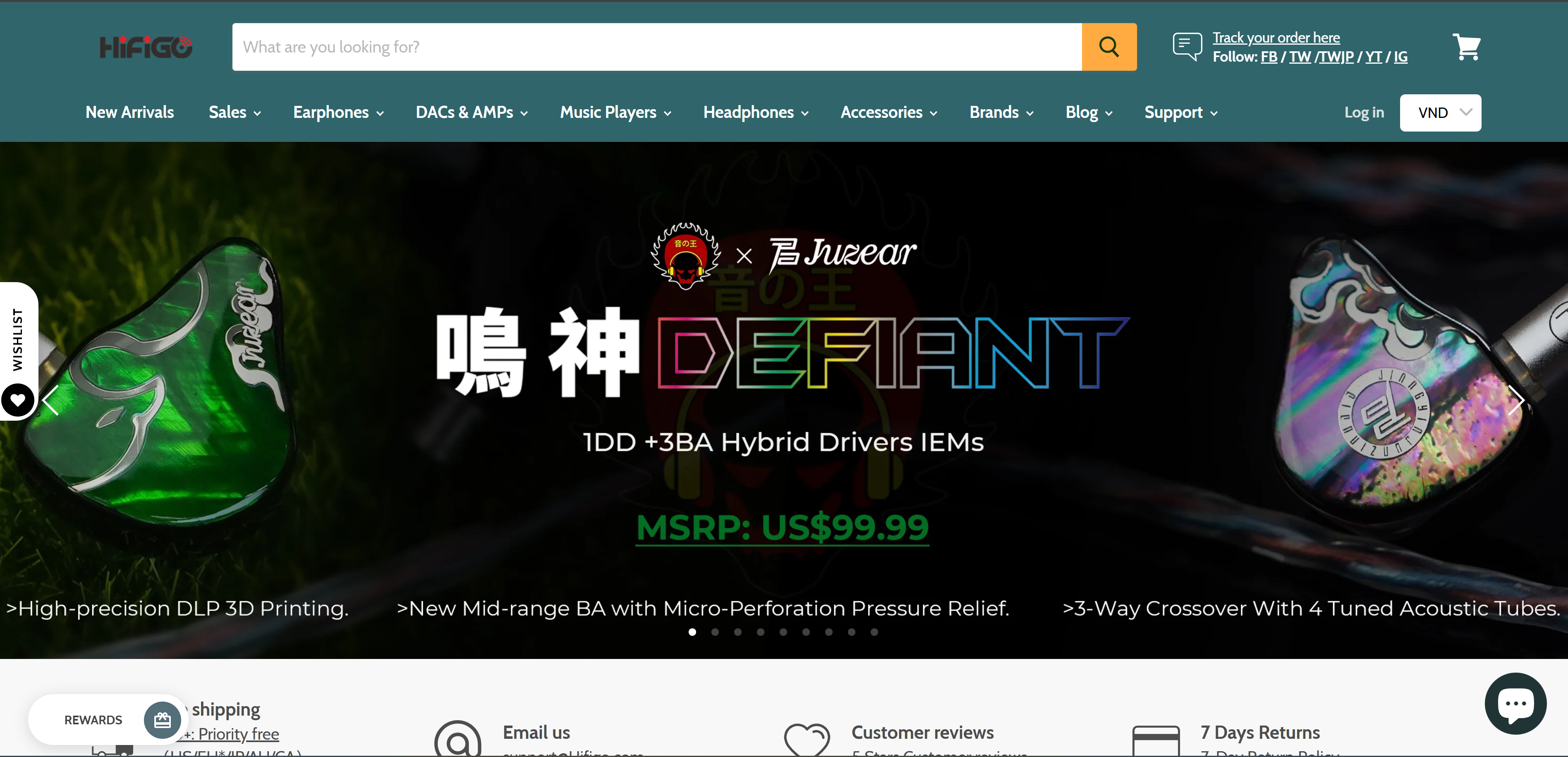Select sixth carousel dot
1568x757 pixels.
pyautogui.click(x=806, y=632)
